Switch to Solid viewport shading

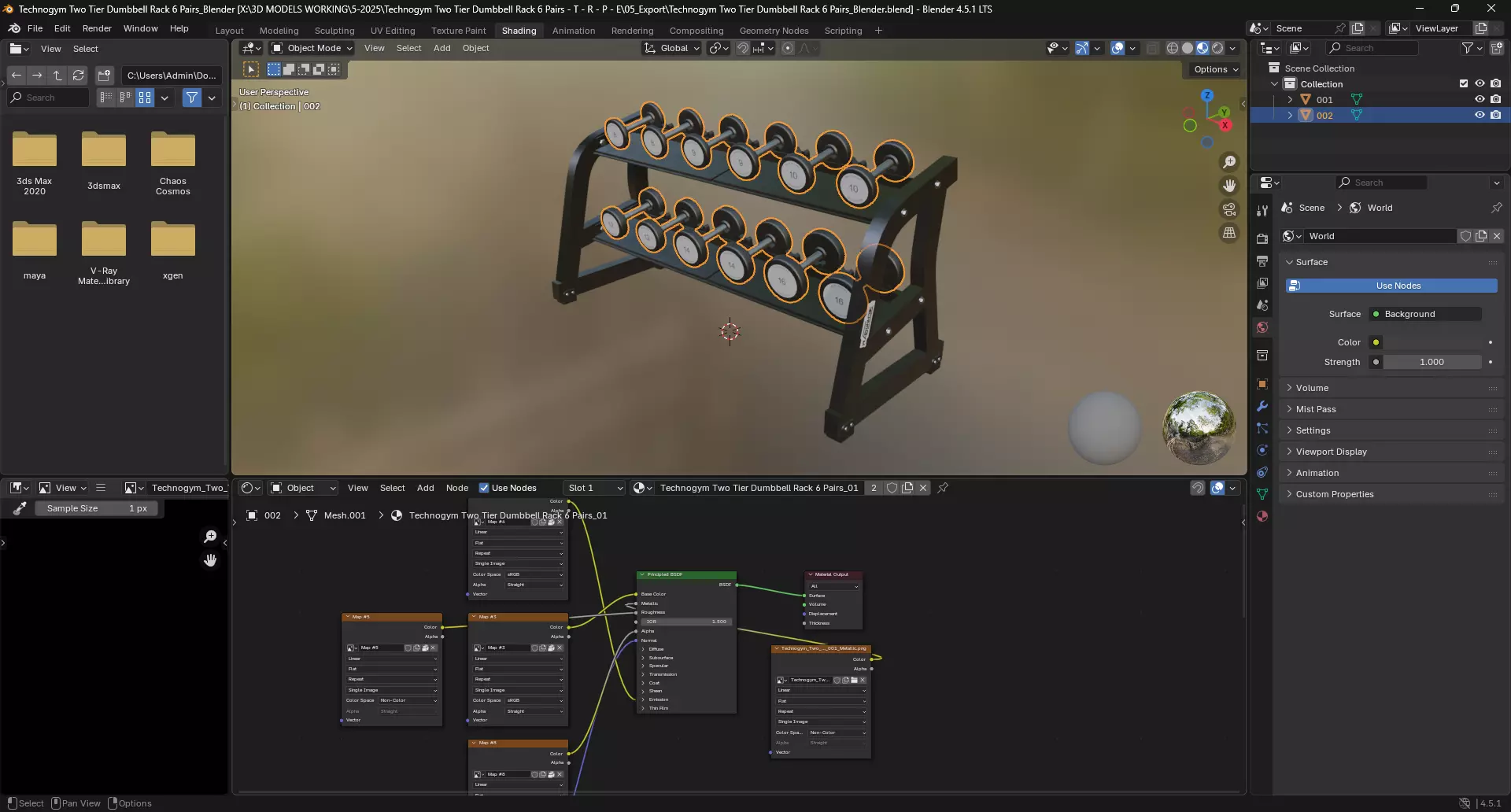(x=1187, y=48)
